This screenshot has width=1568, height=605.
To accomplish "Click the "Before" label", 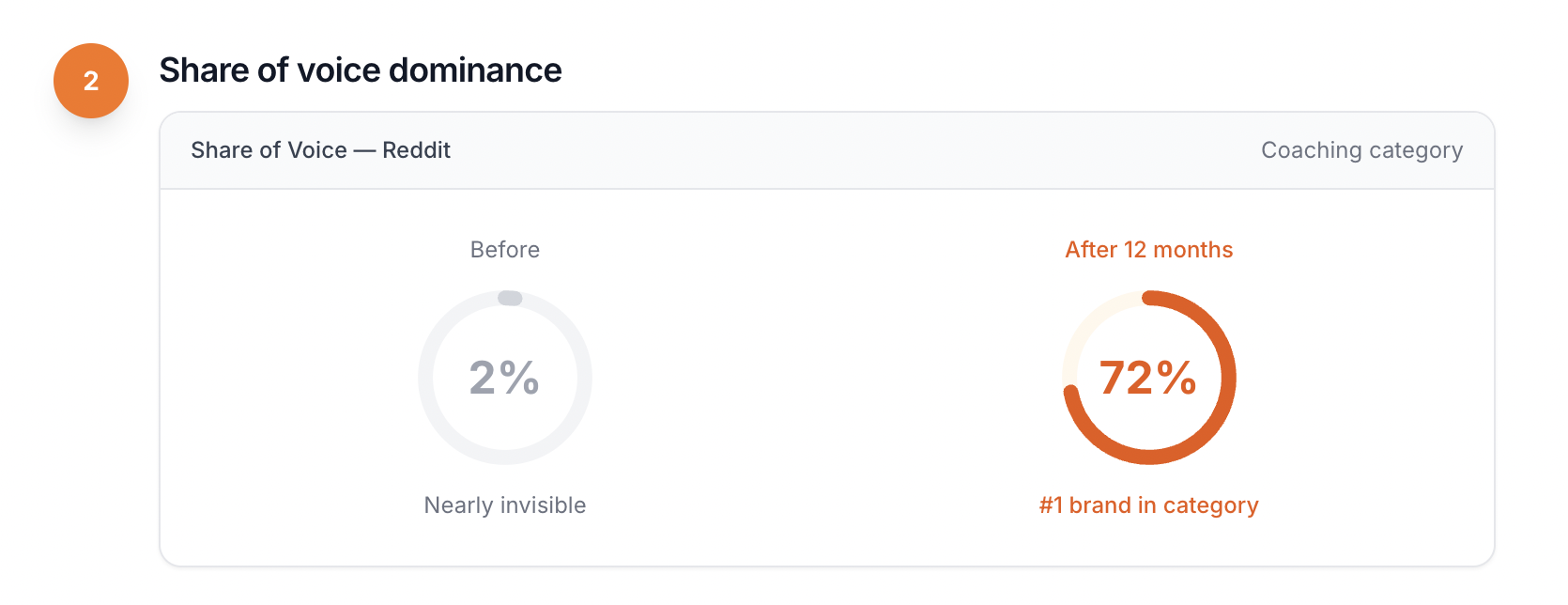I will pos(505,250).
